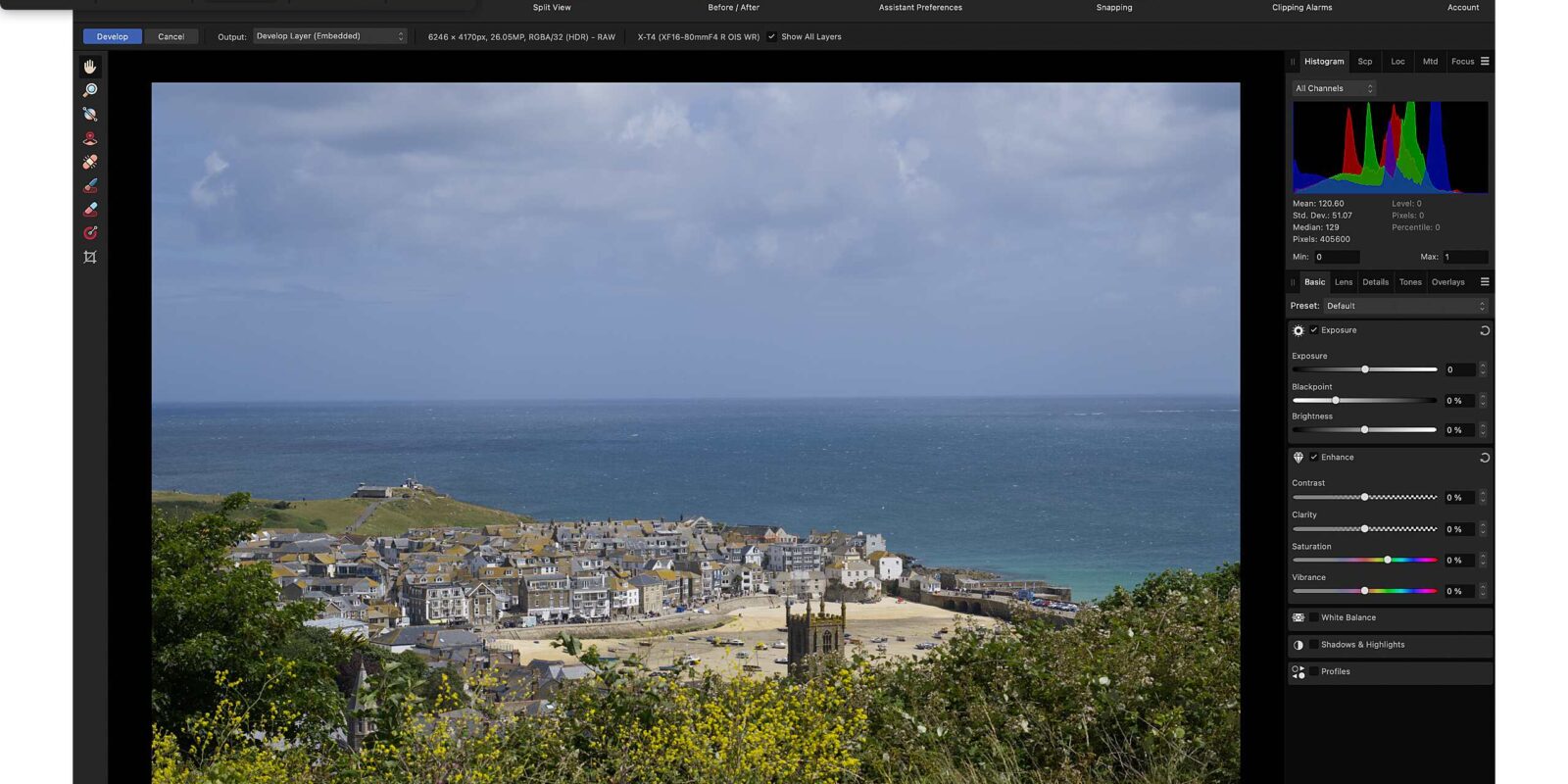Switch to the Lens tab

pos(1343,282)
